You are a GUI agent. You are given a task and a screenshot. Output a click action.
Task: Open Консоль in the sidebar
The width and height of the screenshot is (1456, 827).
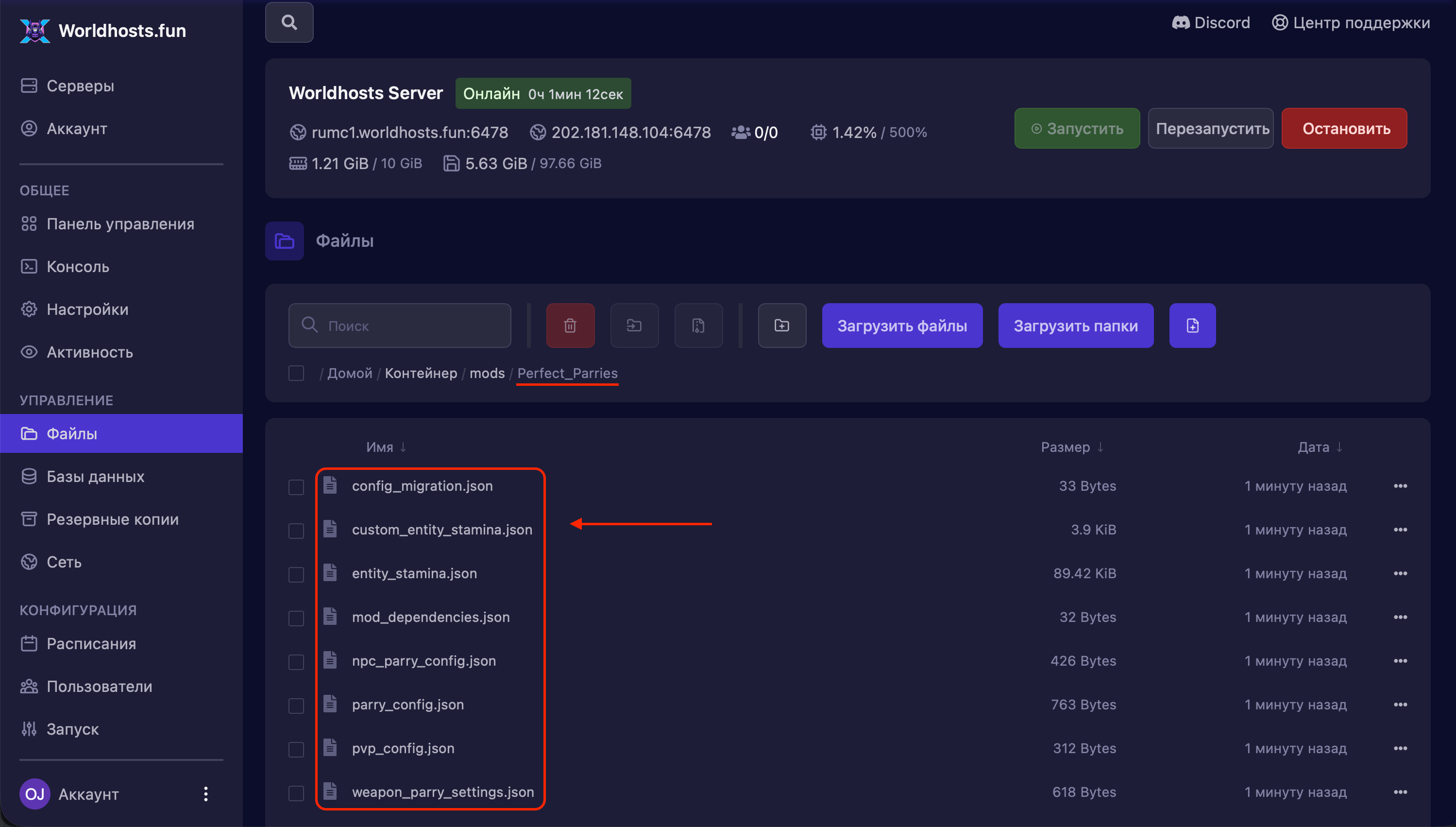[78, 266]
